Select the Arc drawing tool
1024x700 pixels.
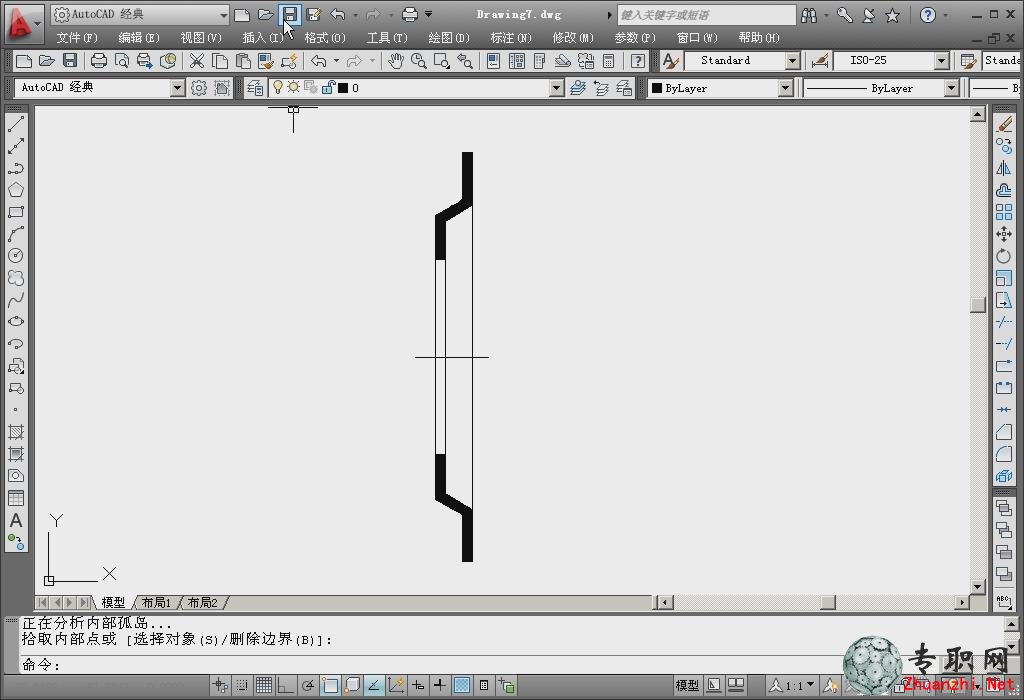[x=16, y=234]
